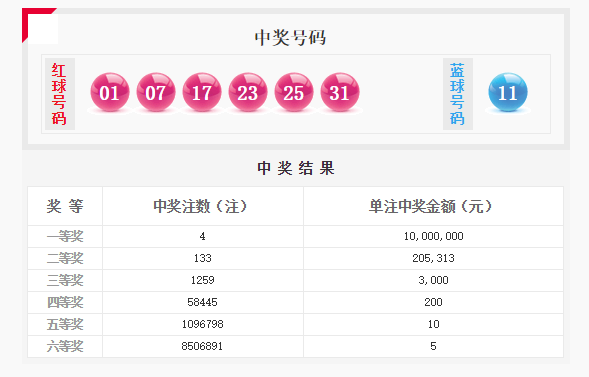Click the 中奖注数（注） column header

click(203, 206)
